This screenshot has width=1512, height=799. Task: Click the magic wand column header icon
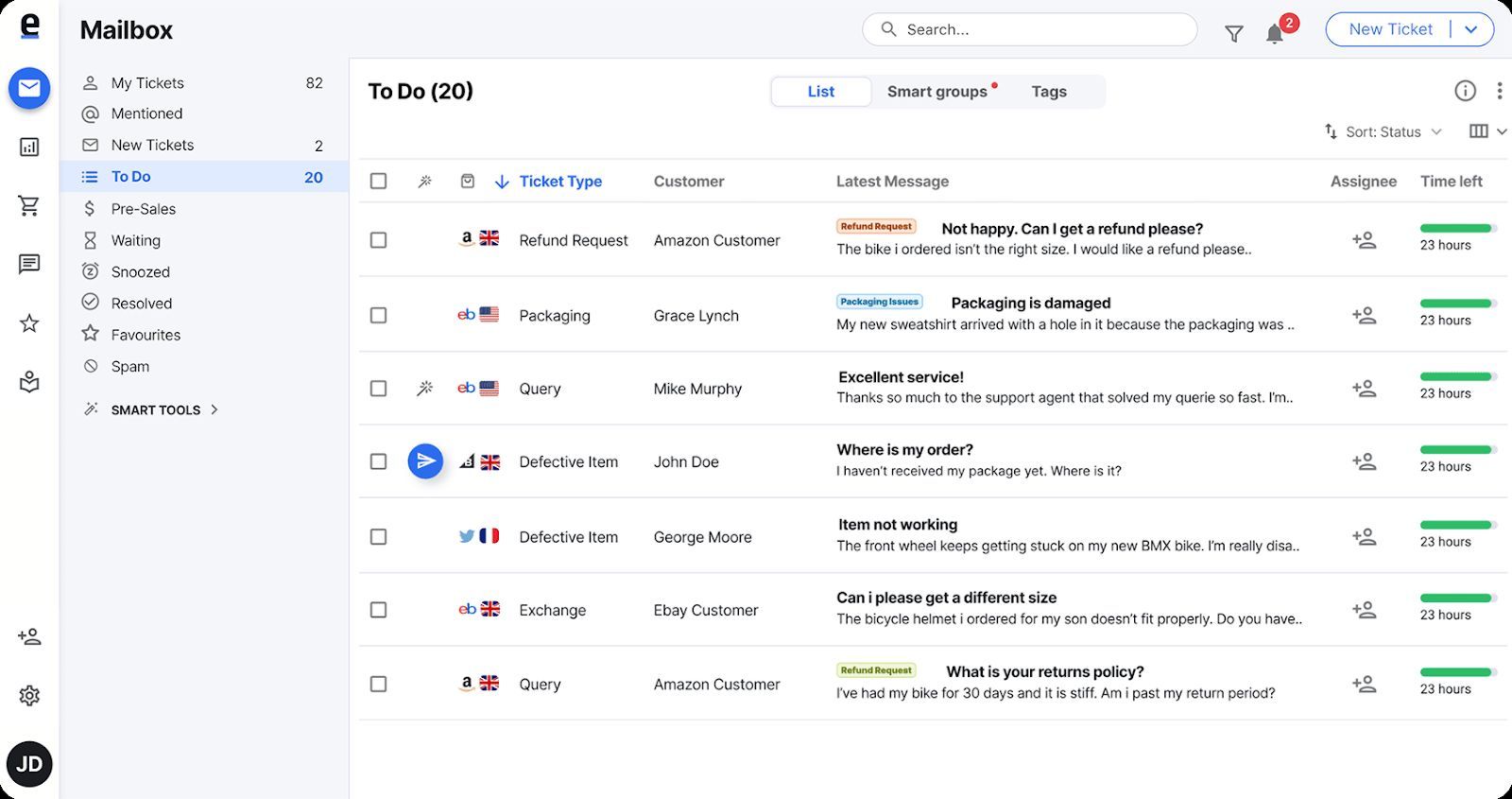(425, 181)
